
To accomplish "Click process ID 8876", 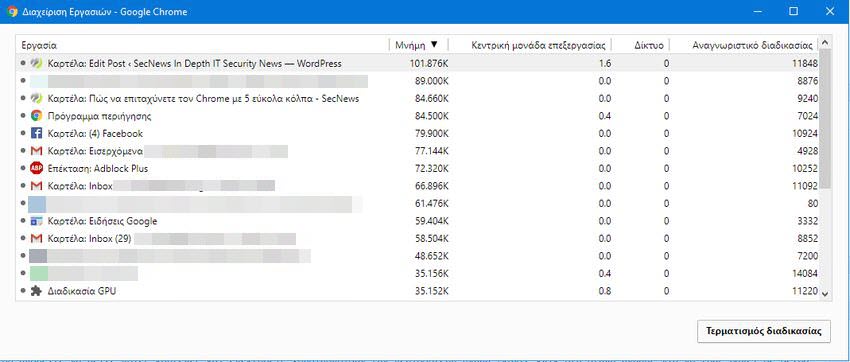I will click(x=807, y=81).
